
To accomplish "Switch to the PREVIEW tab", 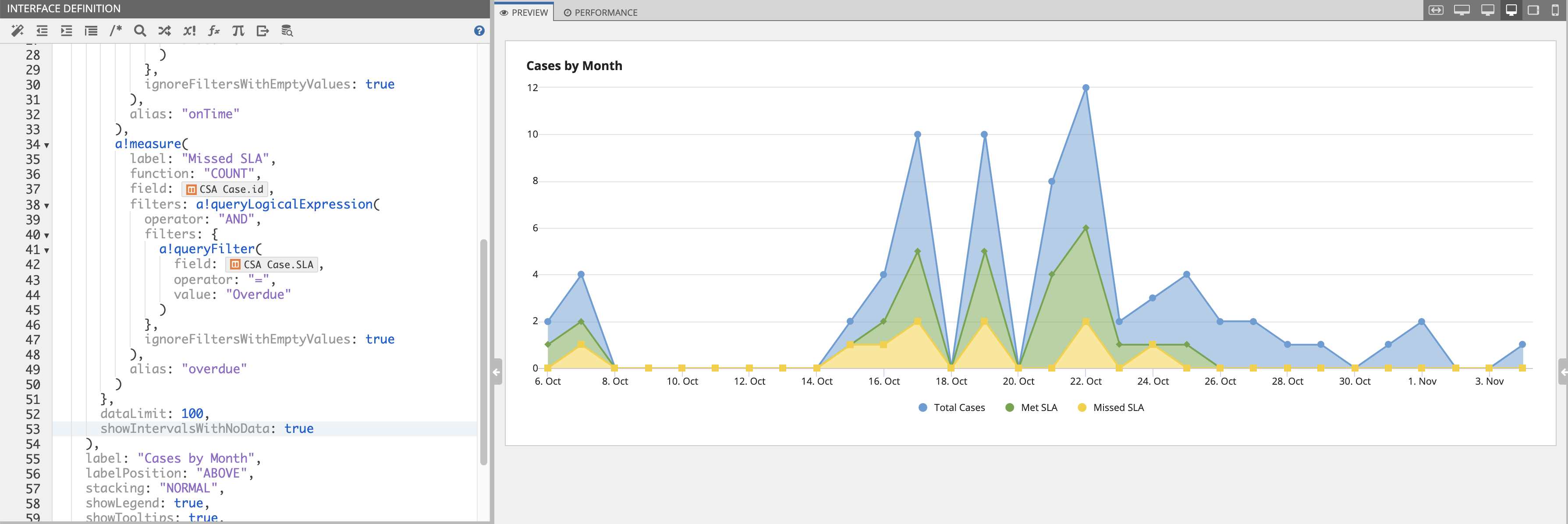I will (524, 12).
